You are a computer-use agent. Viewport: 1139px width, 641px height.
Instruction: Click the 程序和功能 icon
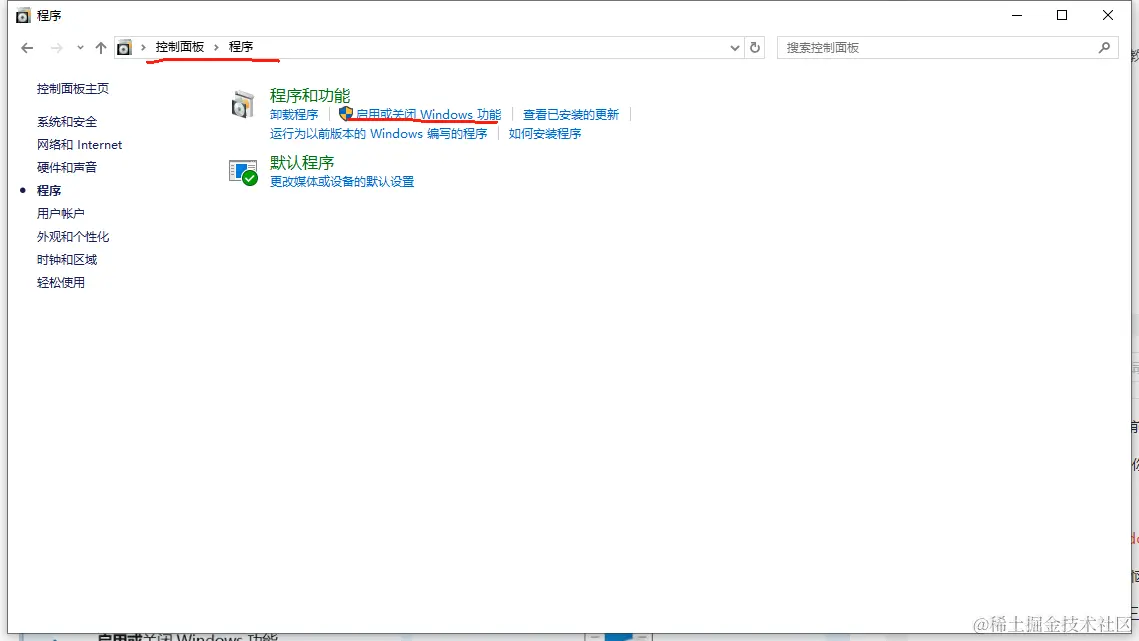[x=243, y=105]
